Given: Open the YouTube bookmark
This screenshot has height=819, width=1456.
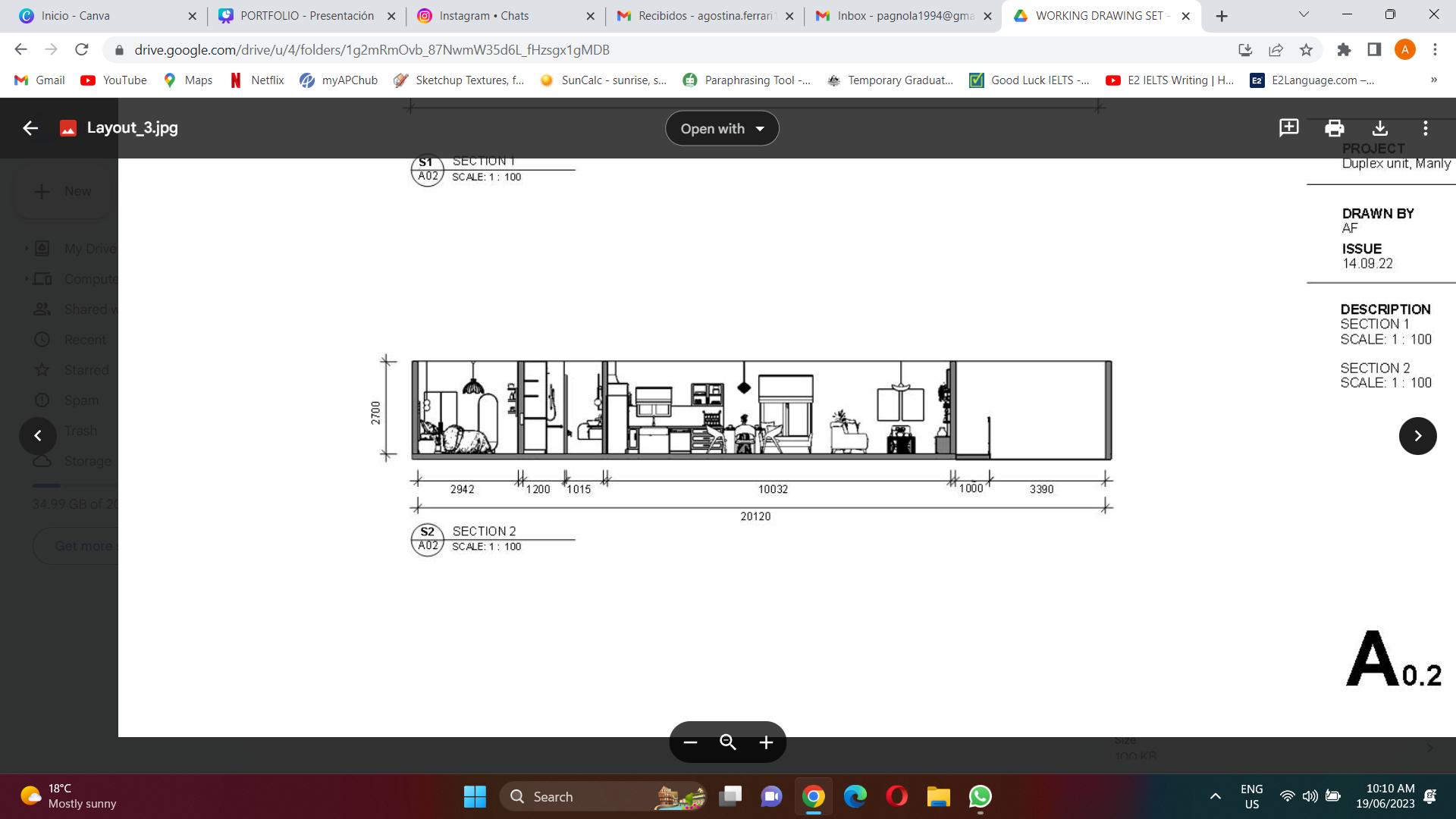Looking at the screenshot, I should coord(114,80).
